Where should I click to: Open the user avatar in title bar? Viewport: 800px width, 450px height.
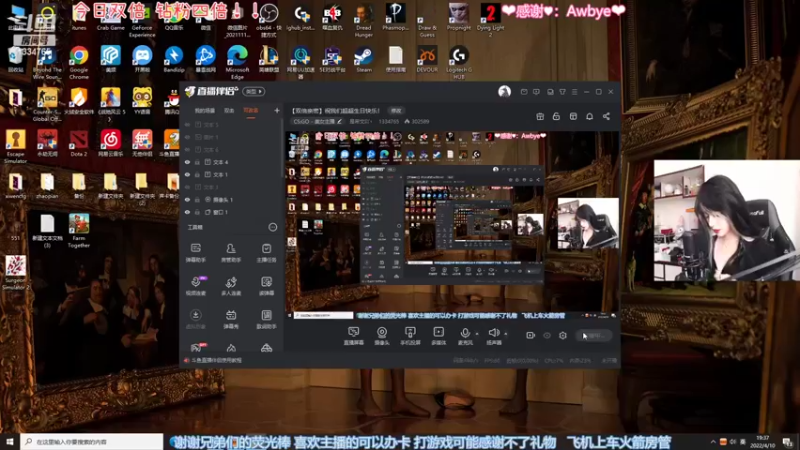coord(504,91)
